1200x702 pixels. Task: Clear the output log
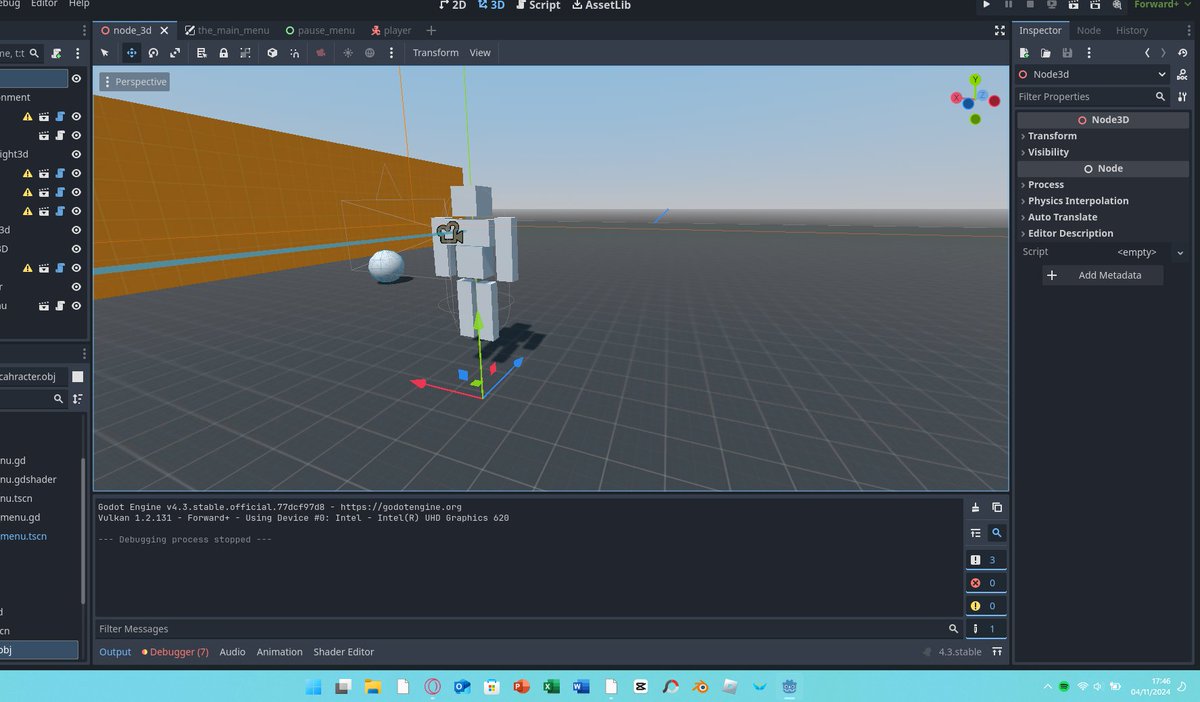pos(976,508)
